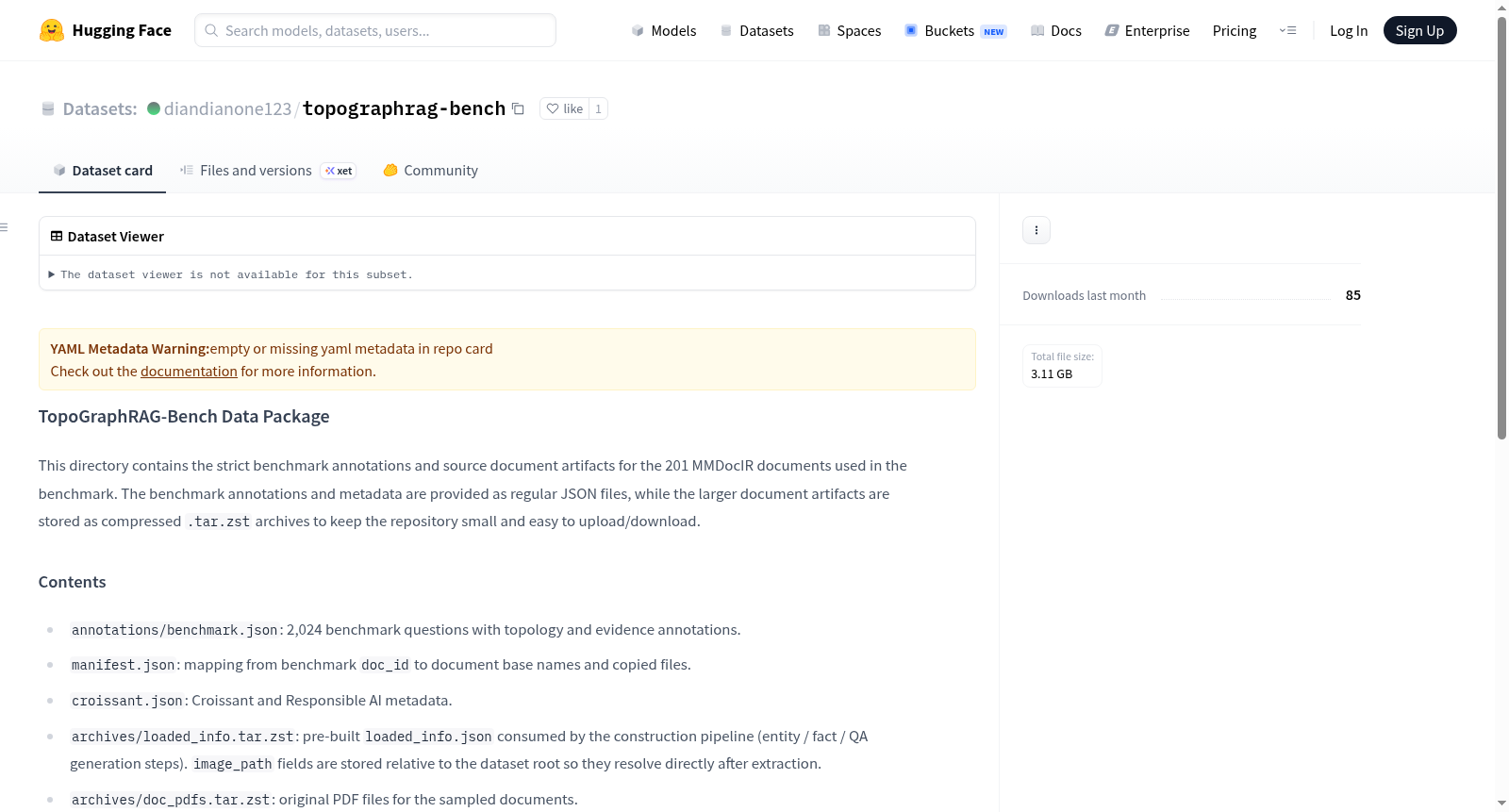Click archives/loaded_info.tar.zst in the contents list
This screenshot has width=1509, height=812.
click(183, 737)
